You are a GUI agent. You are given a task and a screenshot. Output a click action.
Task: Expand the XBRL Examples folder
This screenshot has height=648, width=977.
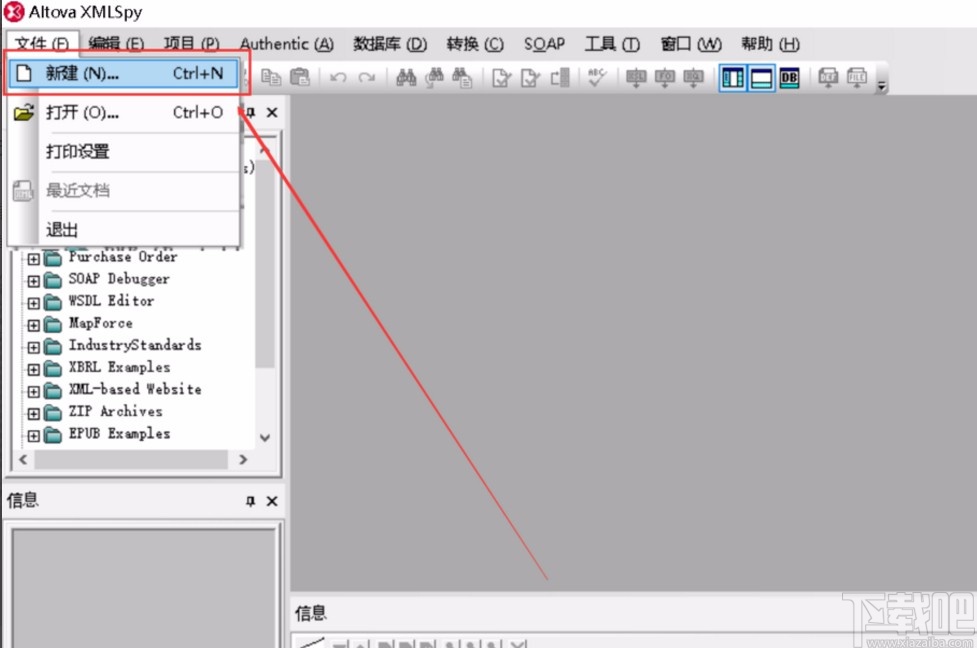click(34, 367)
